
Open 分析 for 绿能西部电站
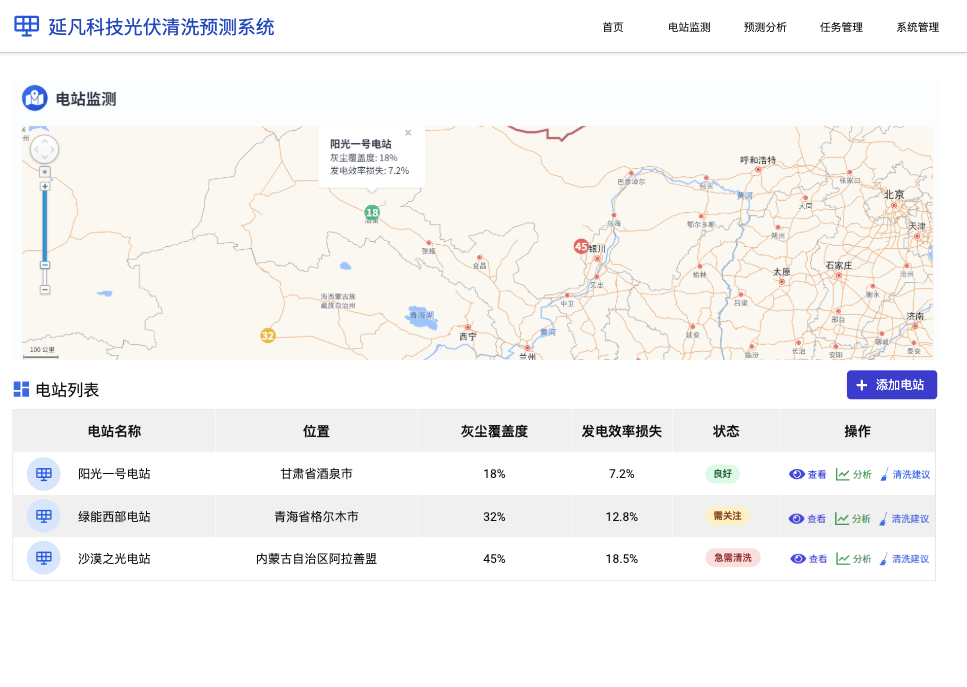tap(852, 519)
